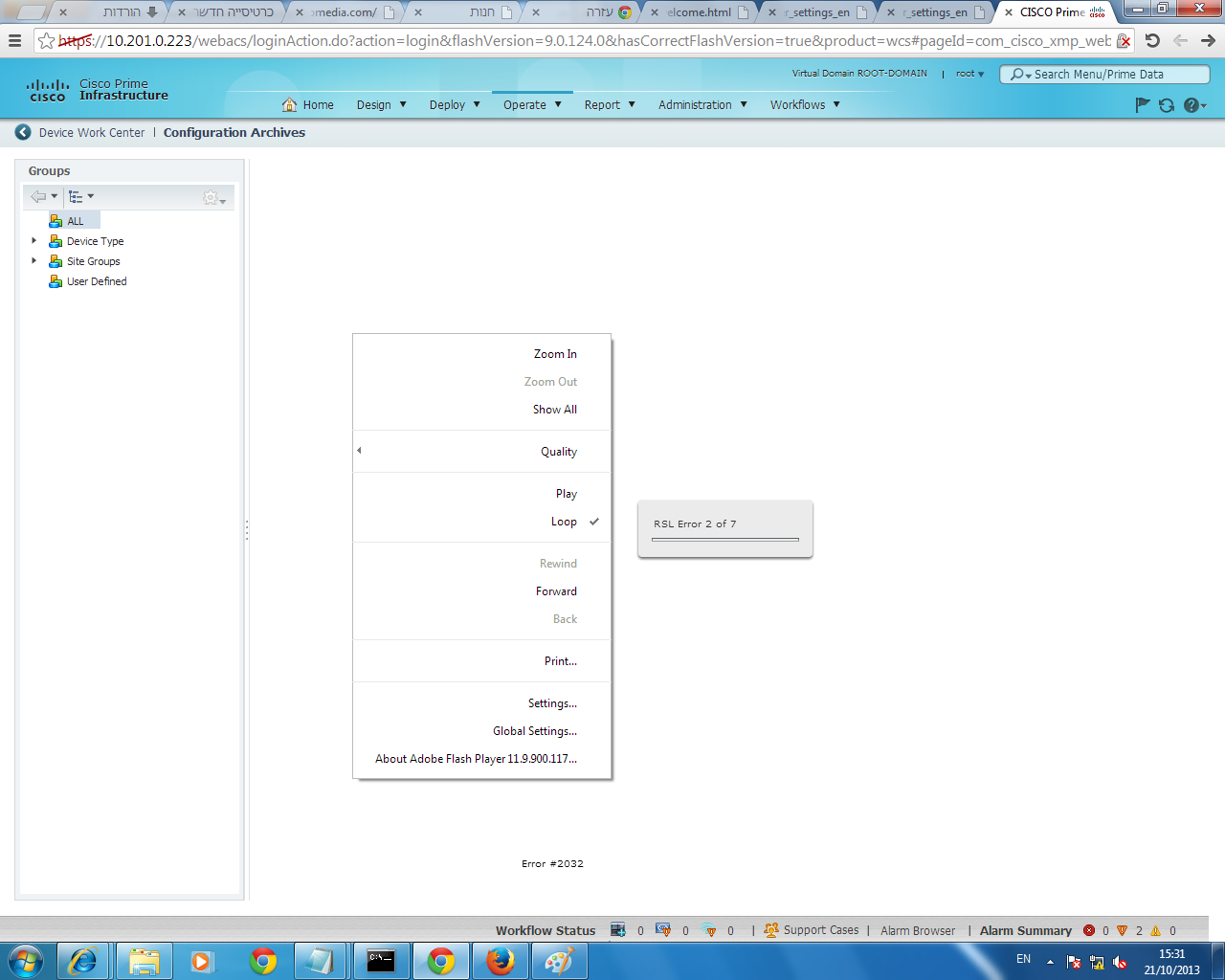
Task: Click the major orange alarm icon
Action: click(1123, 930)
